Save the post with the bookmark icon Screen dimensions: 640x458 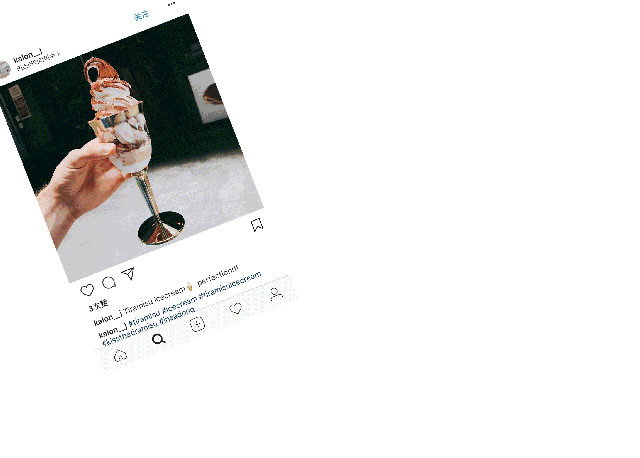(257, 225)
